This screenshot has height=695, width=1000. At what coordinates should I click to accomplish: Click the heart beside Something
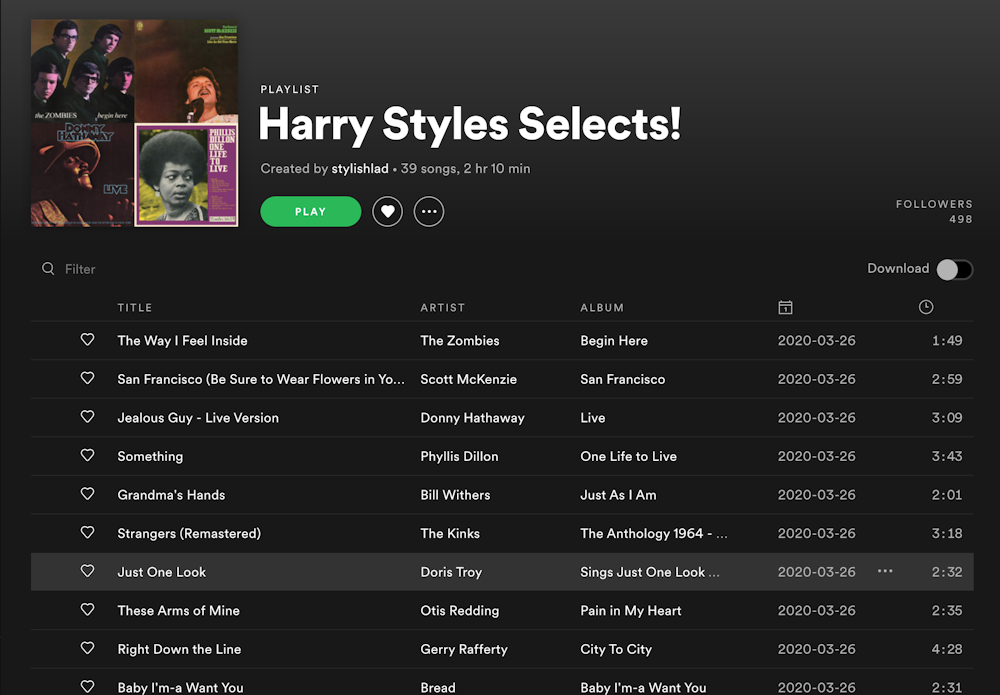pos(87,455)
